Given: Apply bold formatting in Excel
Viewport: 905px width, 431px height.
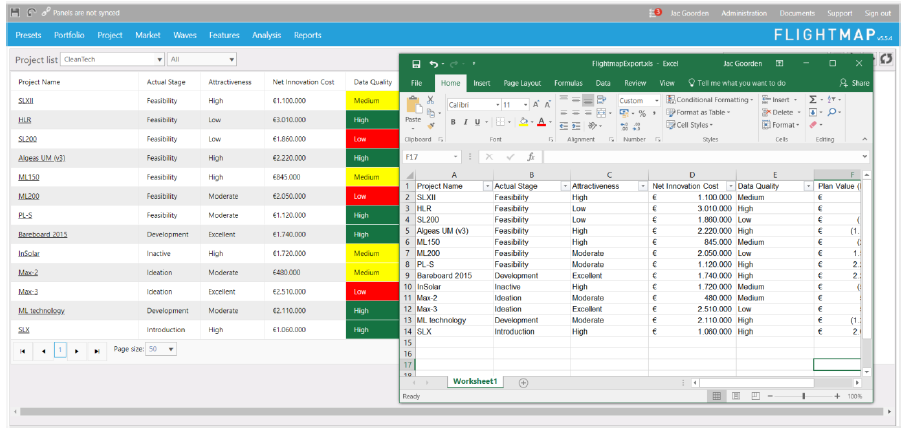Looking at the screenshot, I should (453, 122).
